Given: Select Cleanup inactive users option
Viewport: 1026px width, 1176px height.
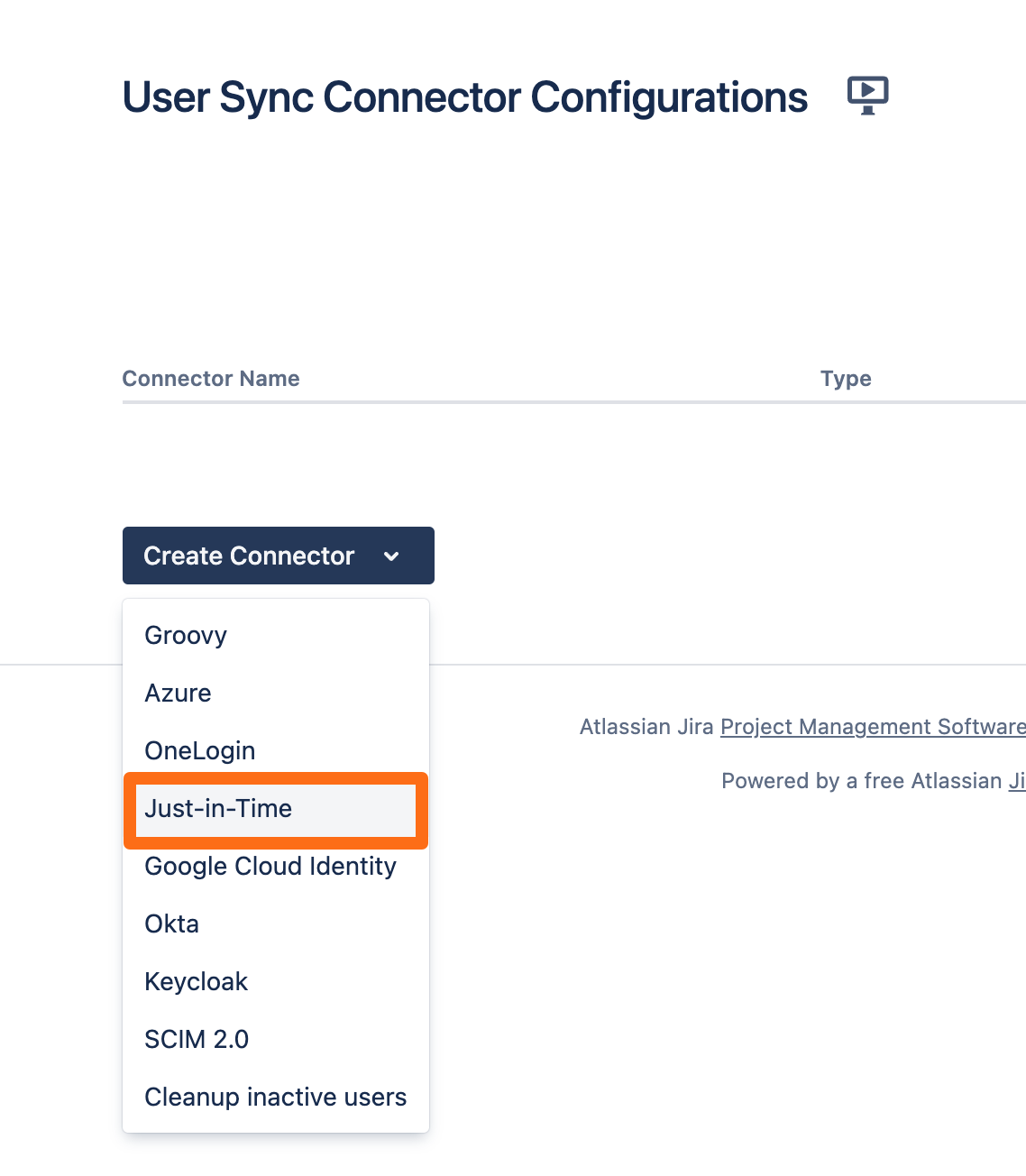Looking at the screenshot, I should [276, 1098].
